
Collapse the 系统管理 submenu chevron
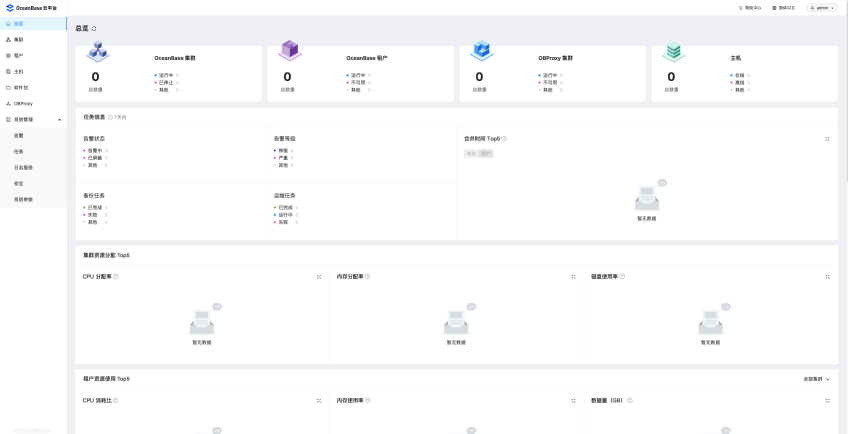pos(59,120)
